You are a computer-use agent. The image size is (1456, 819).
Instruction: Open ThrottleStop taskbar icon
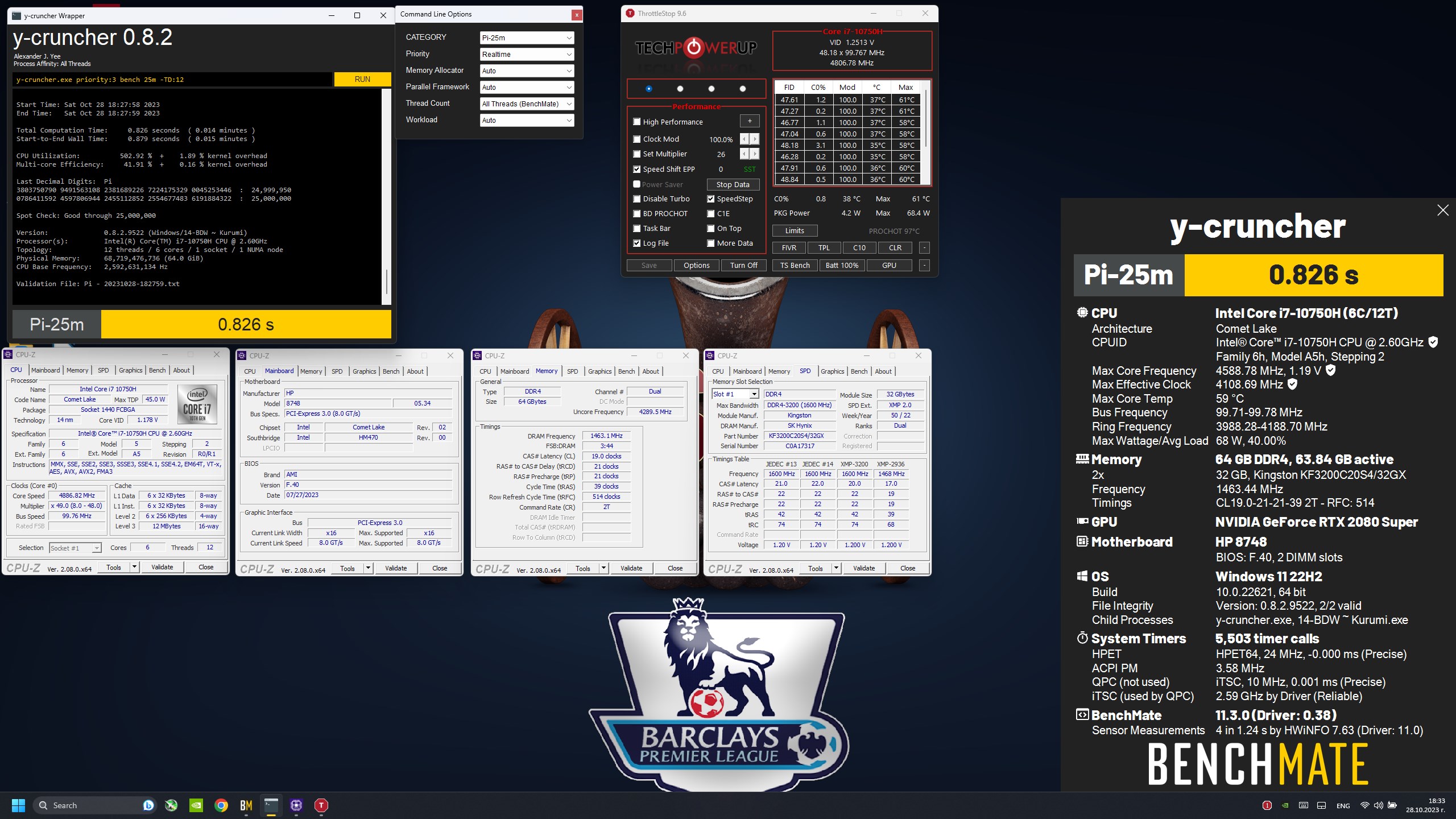[x=321, y=805]
